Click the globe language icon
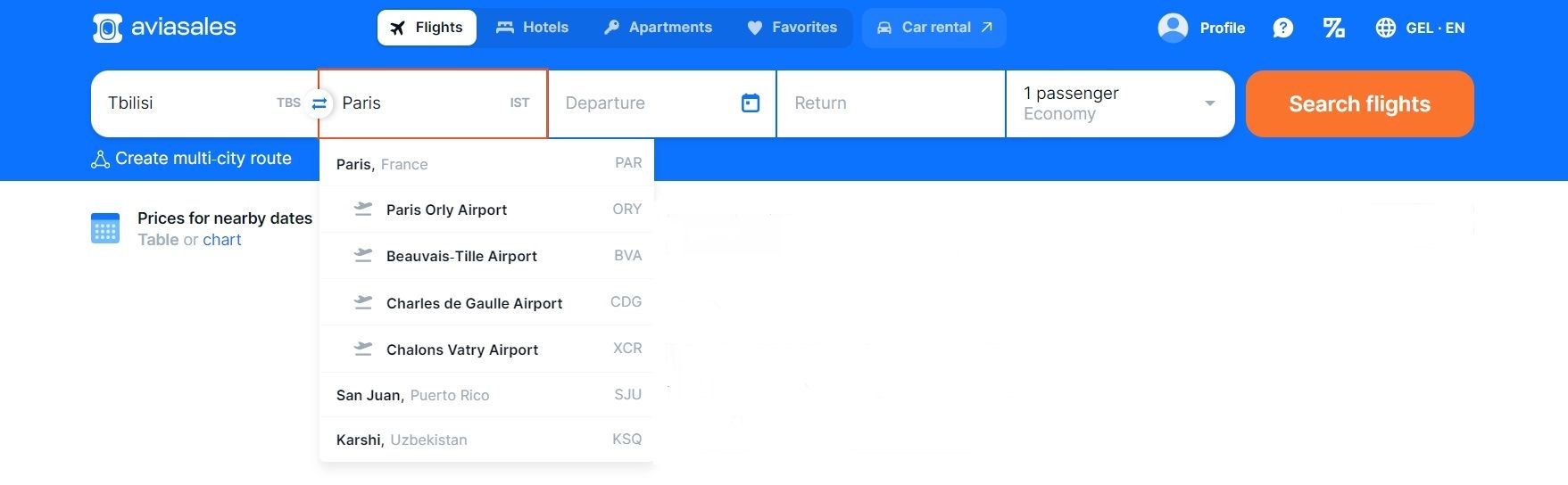This screenshot has height=485, width=1568. (x=1385, y=28)
